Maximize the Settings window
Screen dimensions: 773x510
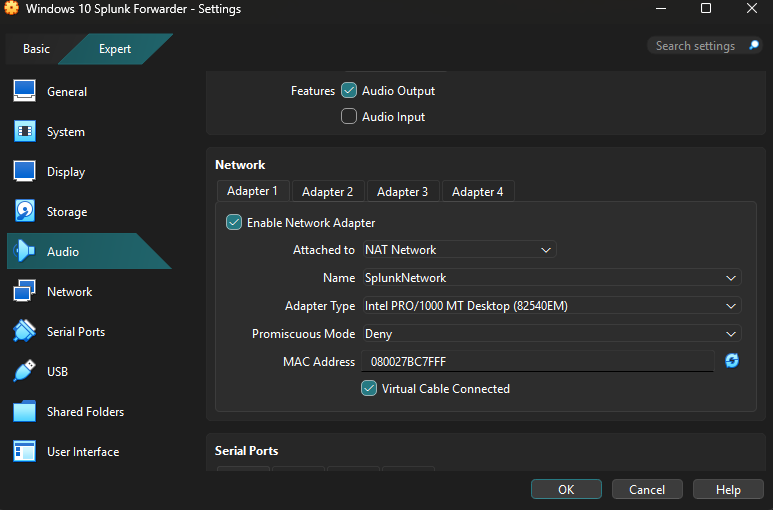coord(706,8)
